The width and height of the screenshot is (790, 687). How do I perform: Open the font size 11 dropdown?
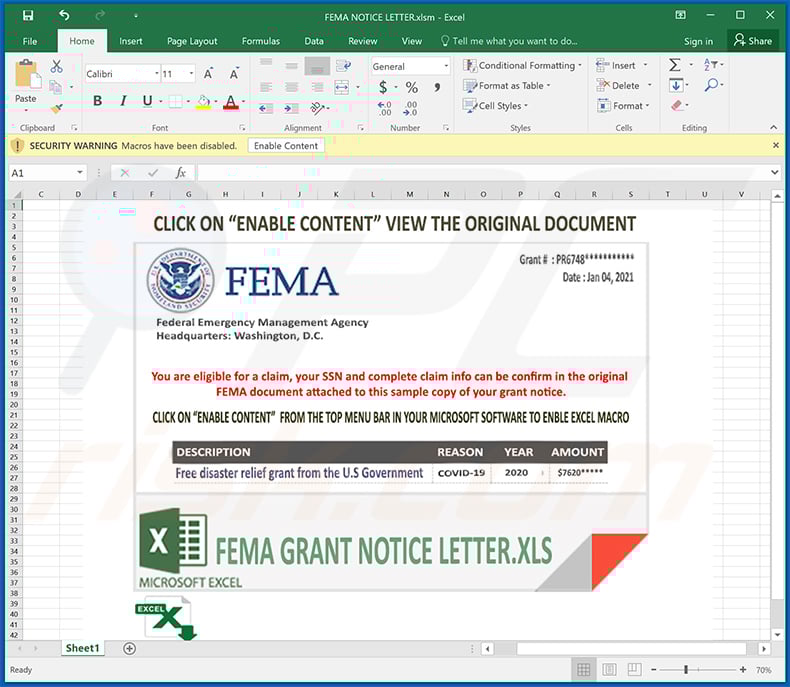[x=191, y=74]
